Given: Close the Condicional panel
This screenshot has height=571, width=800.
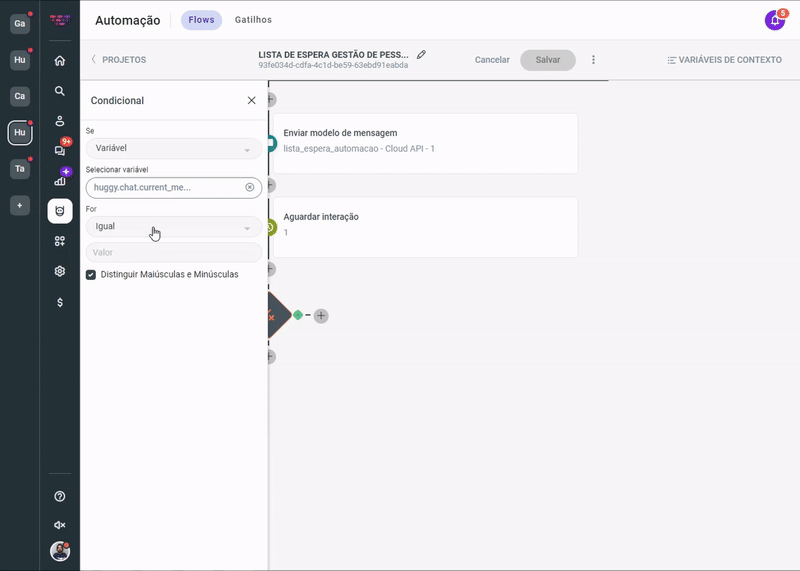Looking at the screenshot, I should coord(252,101).
